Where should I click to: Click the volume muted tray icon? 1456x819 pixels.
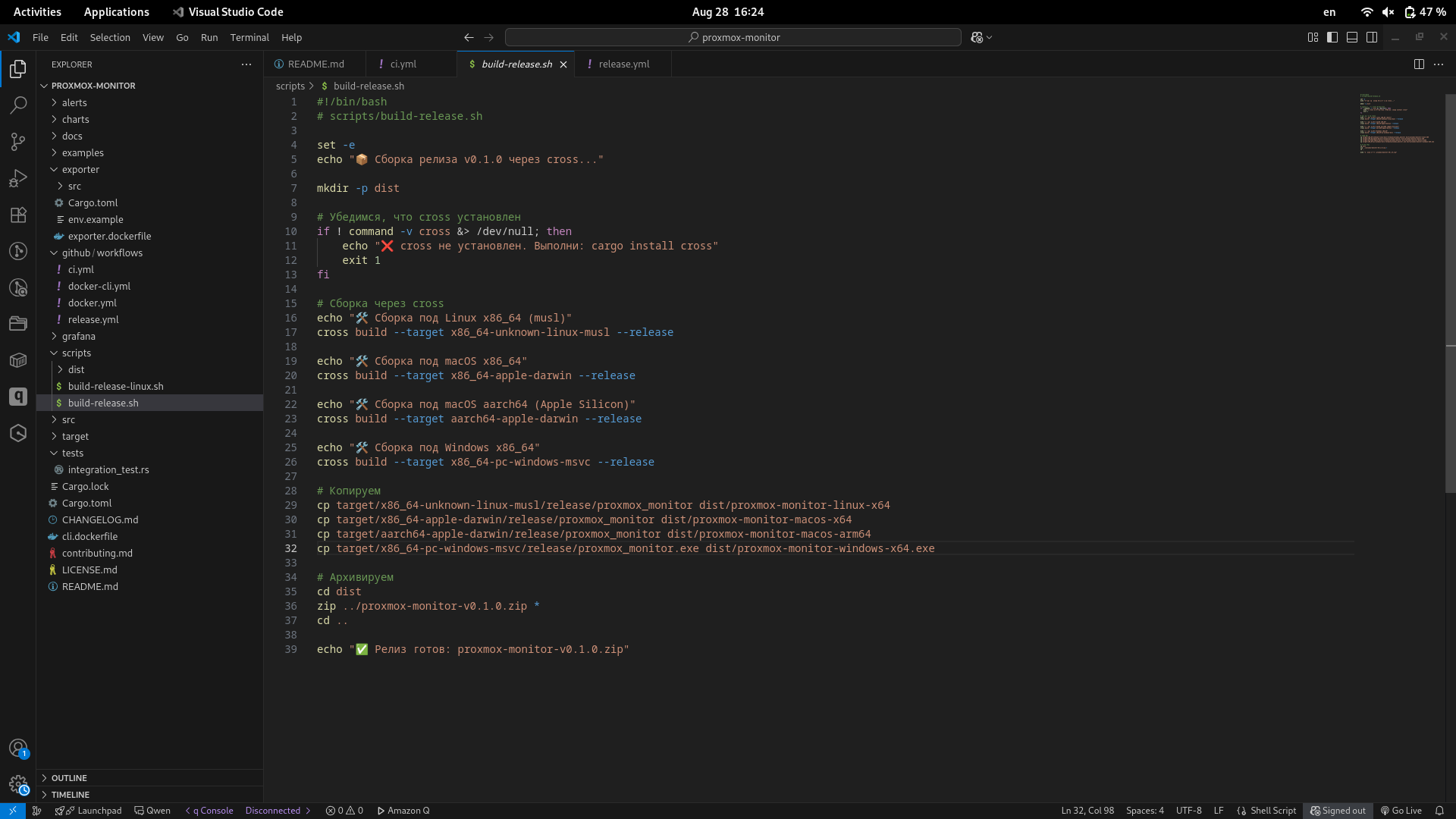1388,12
